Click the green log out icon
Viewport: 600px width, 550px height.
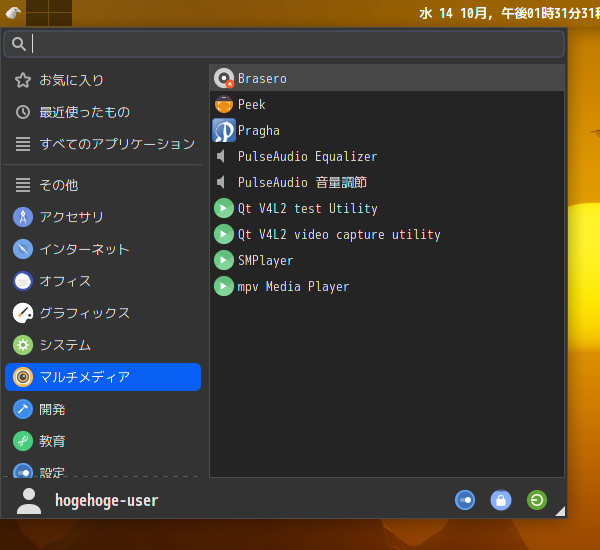537,500
